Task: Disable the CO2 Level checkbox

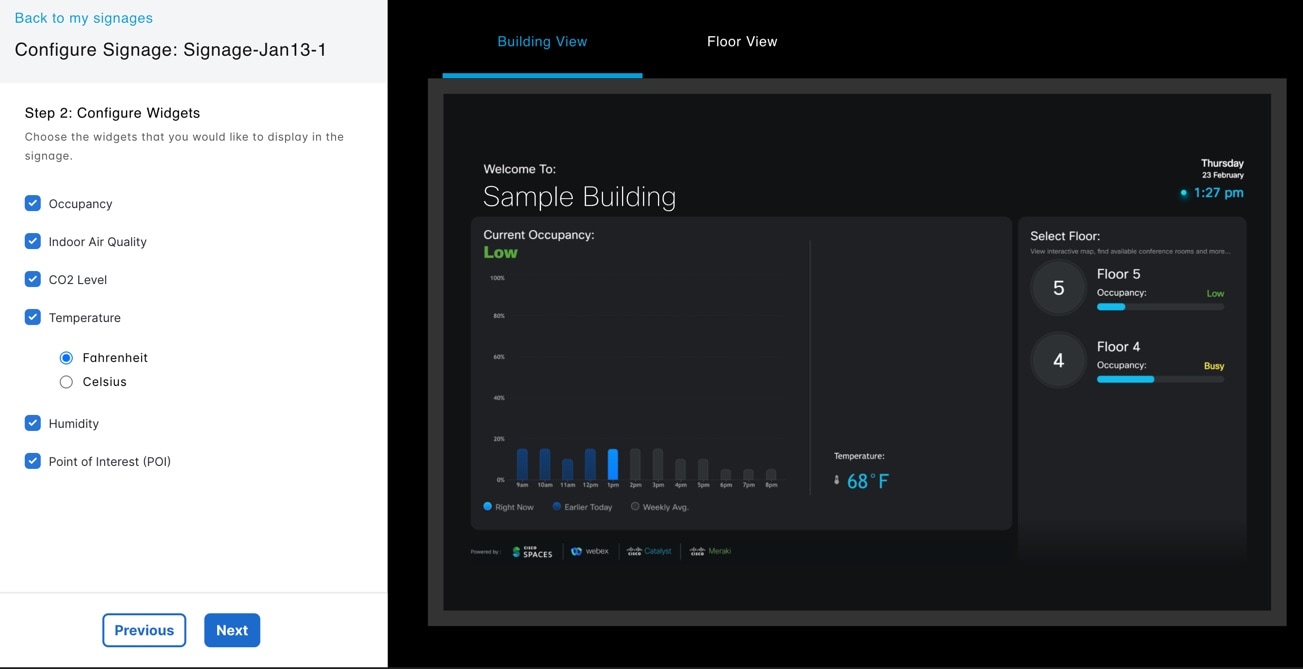Action: [x=33, y=279]
